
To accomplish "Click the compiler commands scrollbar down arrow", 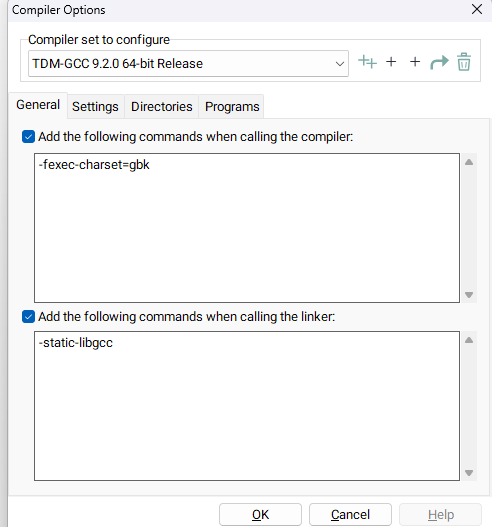I will (469, 295).
